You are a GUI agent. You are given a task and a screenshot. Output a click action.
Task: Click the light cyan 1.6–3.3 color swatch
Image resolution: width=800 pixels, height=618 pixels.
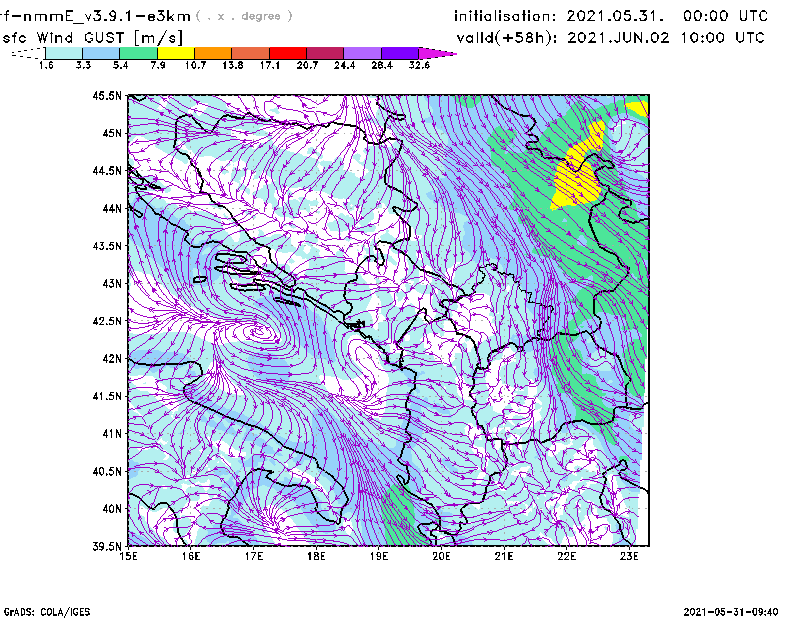coord(64,53)
